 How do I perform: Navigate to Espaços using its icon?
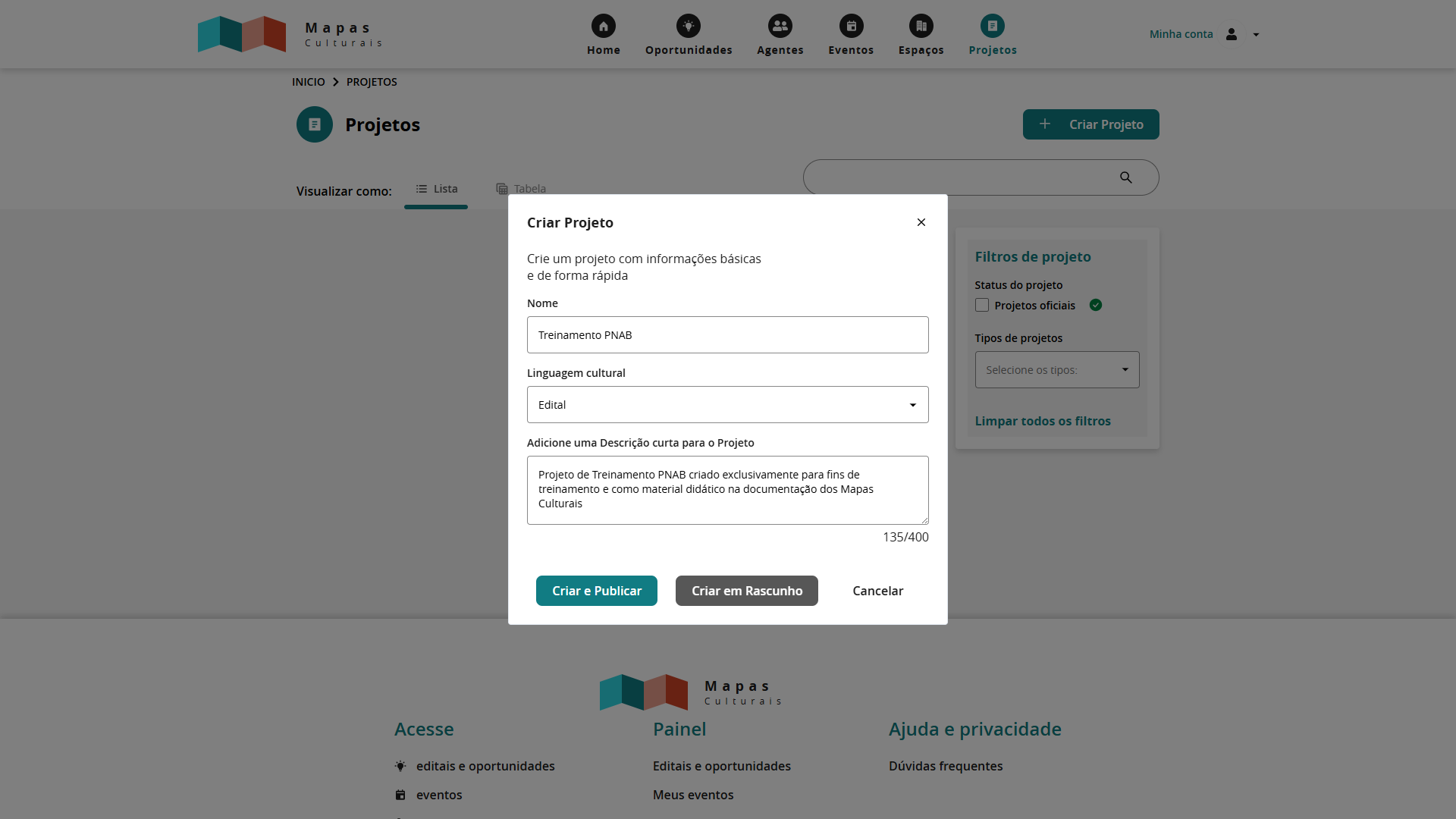921,25
